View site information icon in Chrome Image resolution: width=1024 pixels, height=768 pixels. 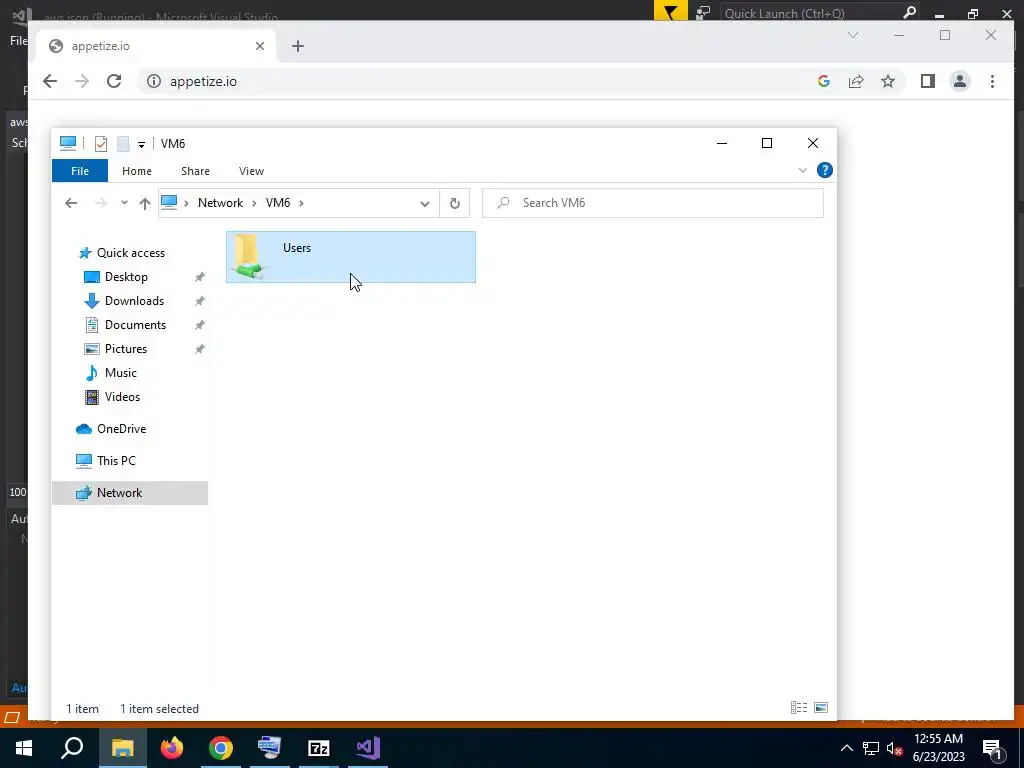(x=153, y=81)
